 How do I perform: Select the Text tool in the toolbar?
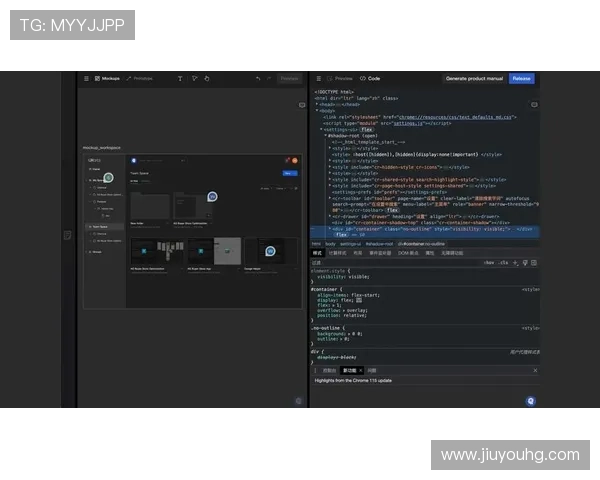coord(180,78)
